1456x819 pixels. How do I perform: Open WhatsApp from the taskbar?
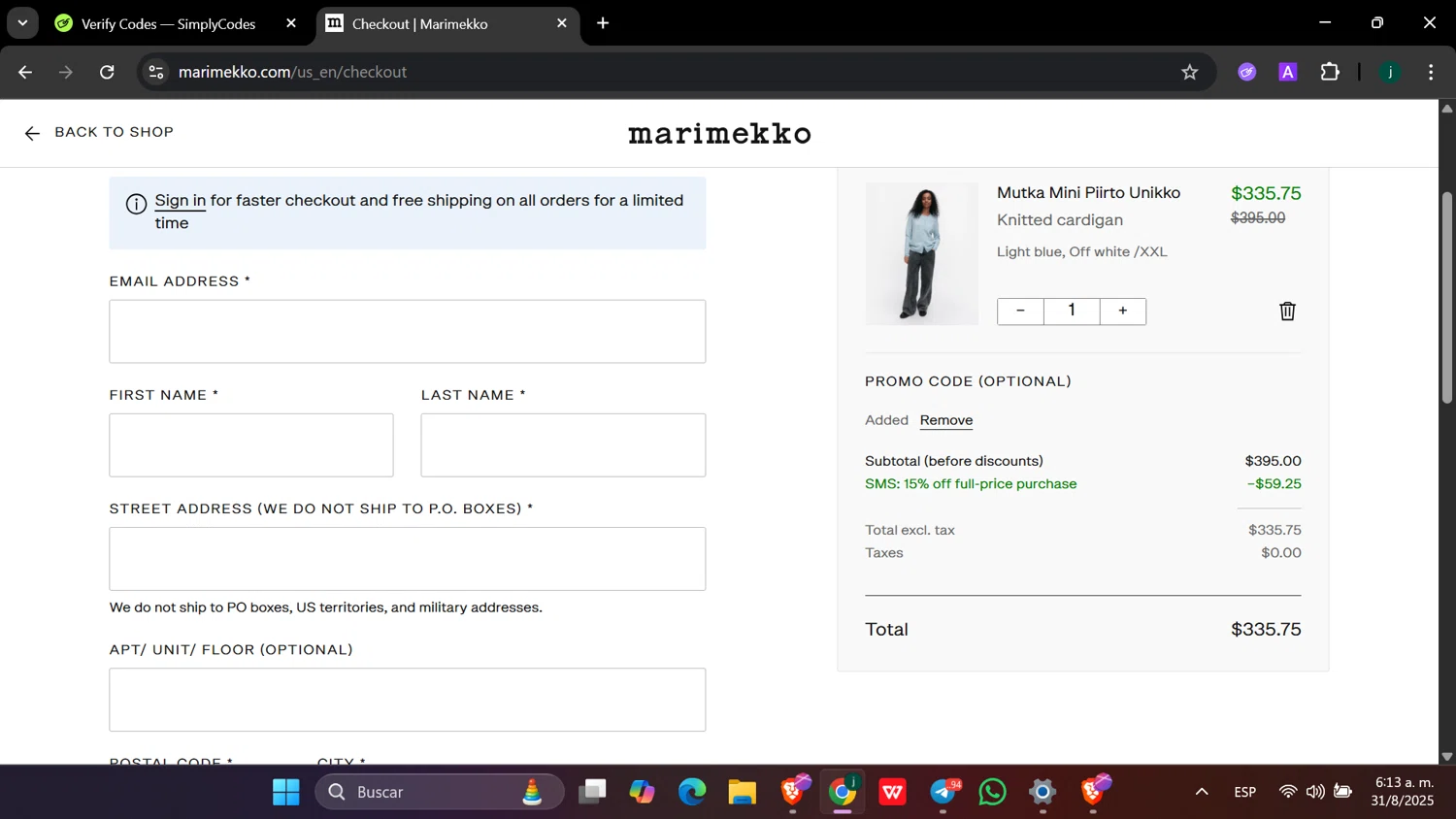tap(992, 792)
